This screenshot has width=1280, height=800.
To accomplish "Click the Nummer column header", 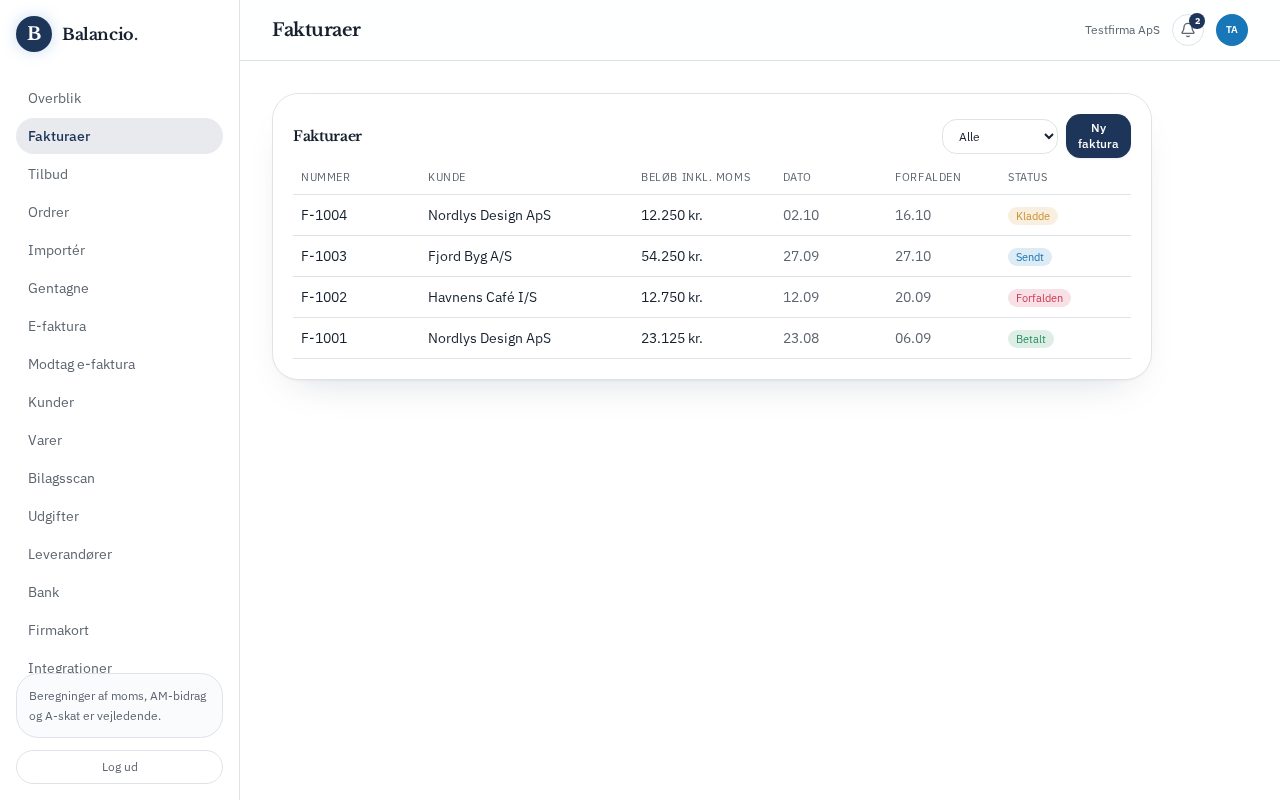I will (x=326, y=177).
